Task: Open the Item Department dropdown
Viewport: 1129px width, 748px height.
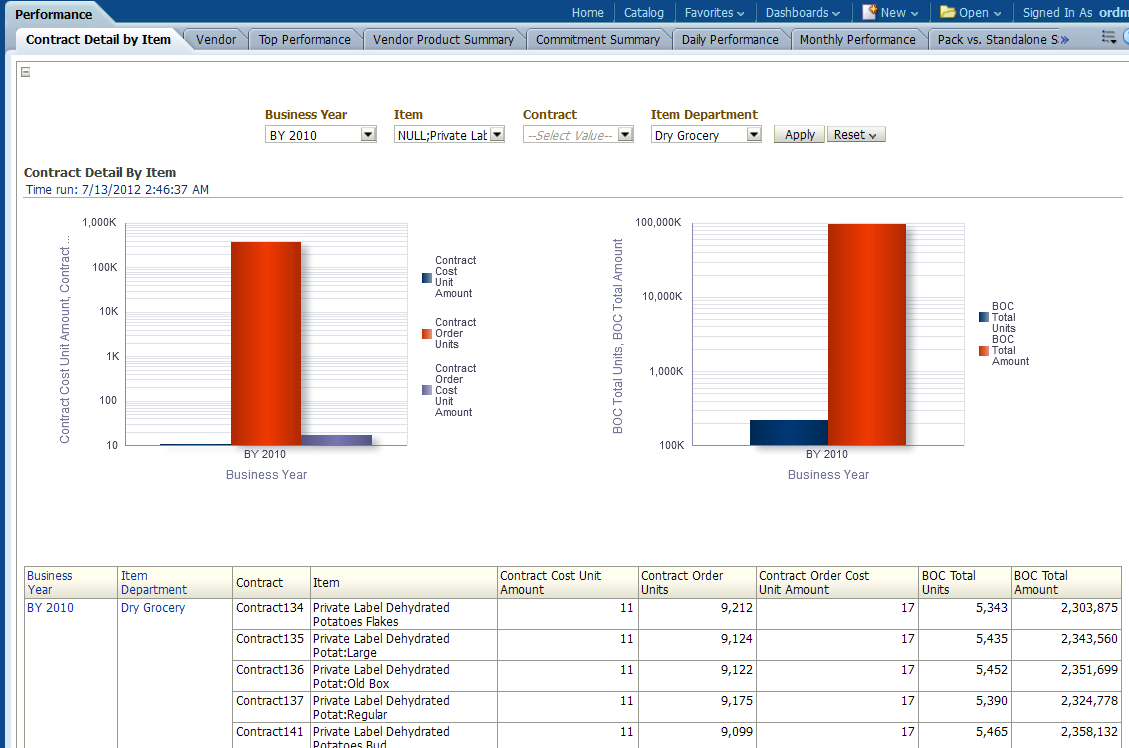Action: pos(754,135)
